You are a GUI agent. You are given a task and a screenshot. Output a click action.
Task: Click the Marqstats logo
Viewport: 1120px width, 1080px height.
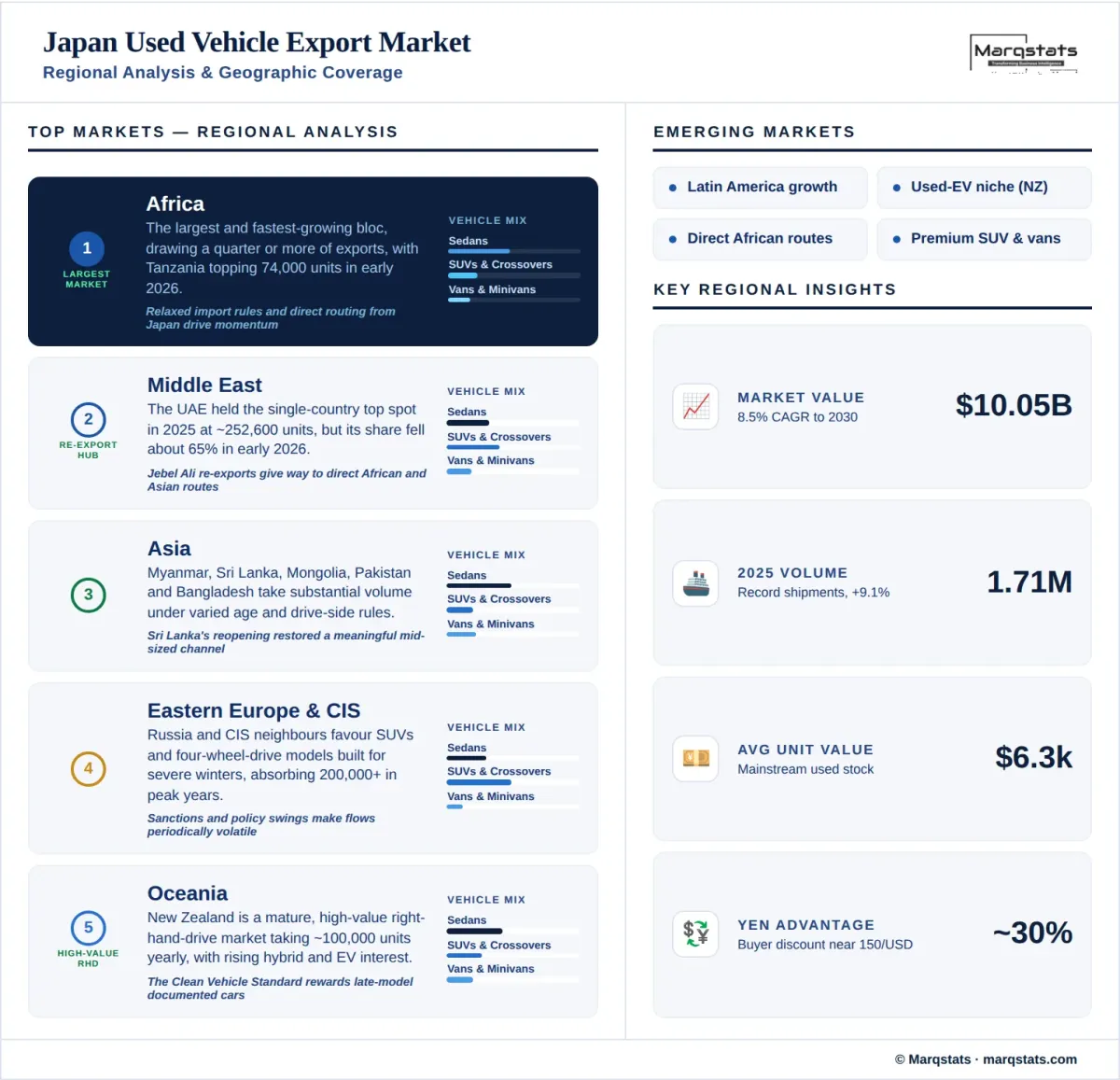(x=1024, y=53)
